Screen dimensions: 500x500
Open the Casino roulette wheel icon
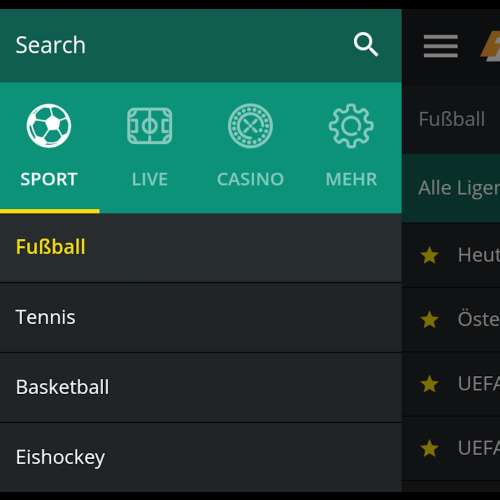point(250,126)
